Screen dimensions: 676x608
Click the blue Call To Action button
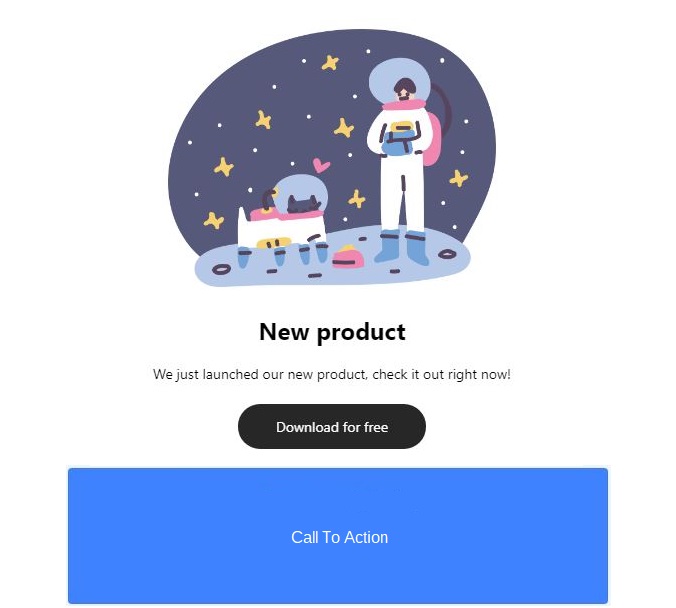(x=338, y=536)
